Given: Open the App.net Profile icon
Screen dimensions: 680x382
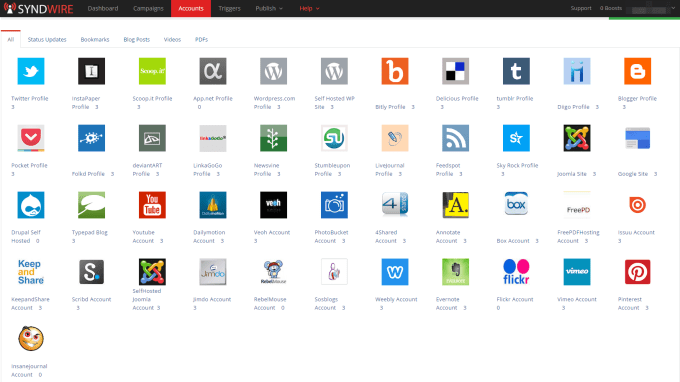Looking at the screenshot, I should point(213,71).
